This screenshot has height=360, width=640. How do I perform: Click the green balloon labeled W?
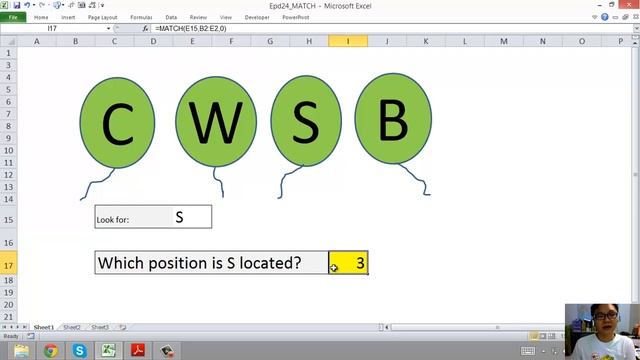pos(216,122)
